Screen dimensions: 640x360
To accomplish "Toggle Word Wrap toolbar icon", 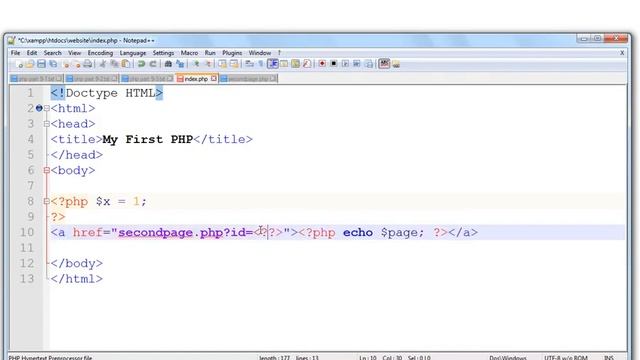I will (249, 64).
